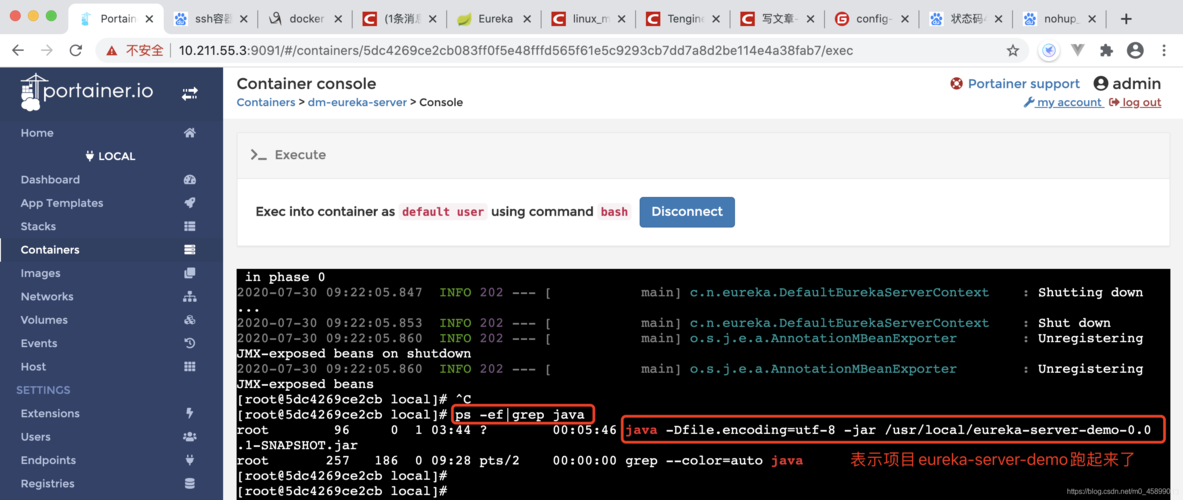Click LOCAL endpoint label in sidebar
The height and width of the screenshot is (500, 1183).
[x=111, y=156]
